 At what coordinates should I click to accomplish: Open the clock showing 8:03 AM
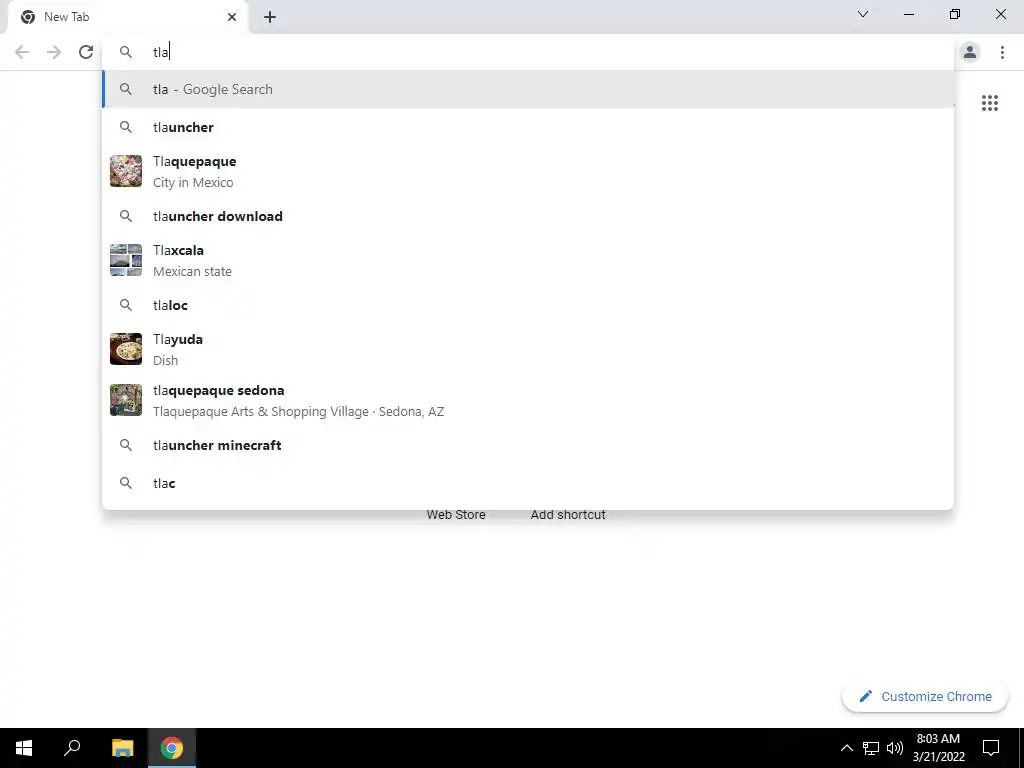pos(938,748)
